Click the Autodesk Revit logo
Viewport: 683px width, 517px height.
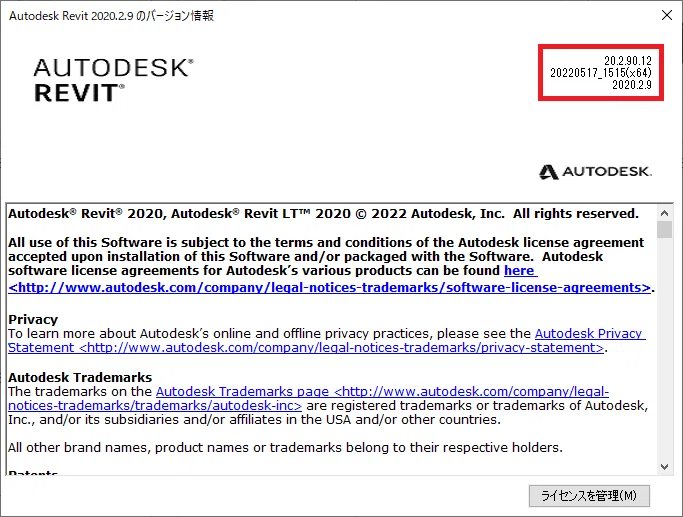coord(113,80)
